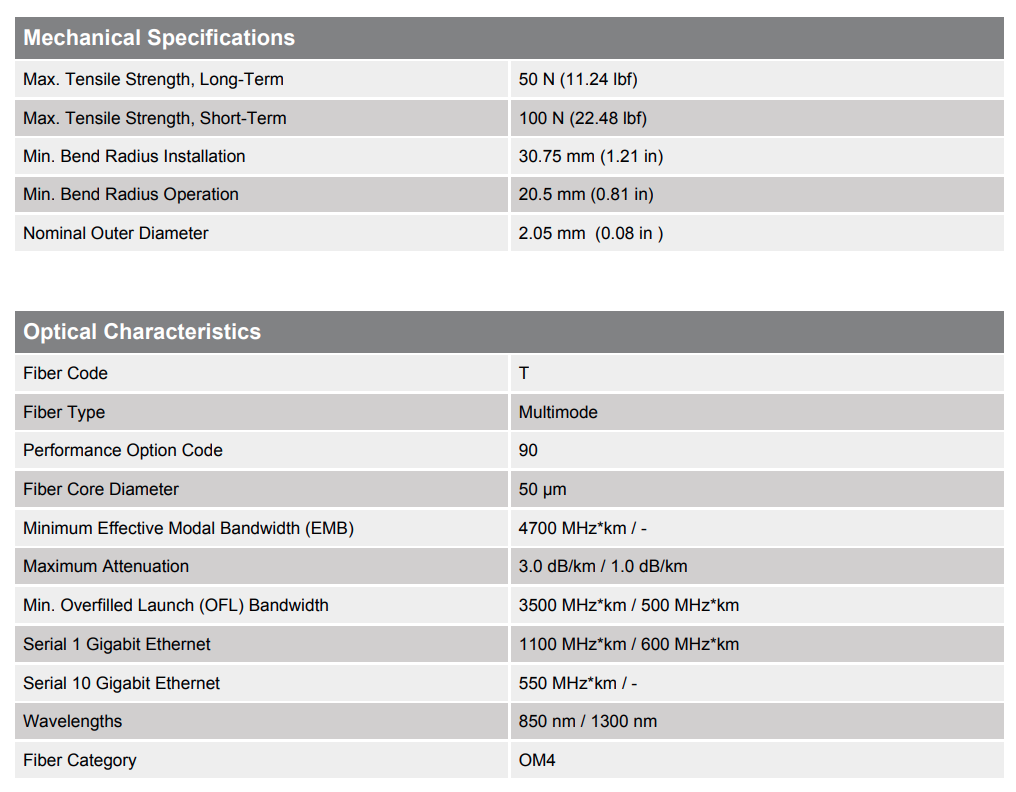Click the 100 N (22.48 lbf) value
The width and height of the screenshot is (1016, 792).
(583, 118)
